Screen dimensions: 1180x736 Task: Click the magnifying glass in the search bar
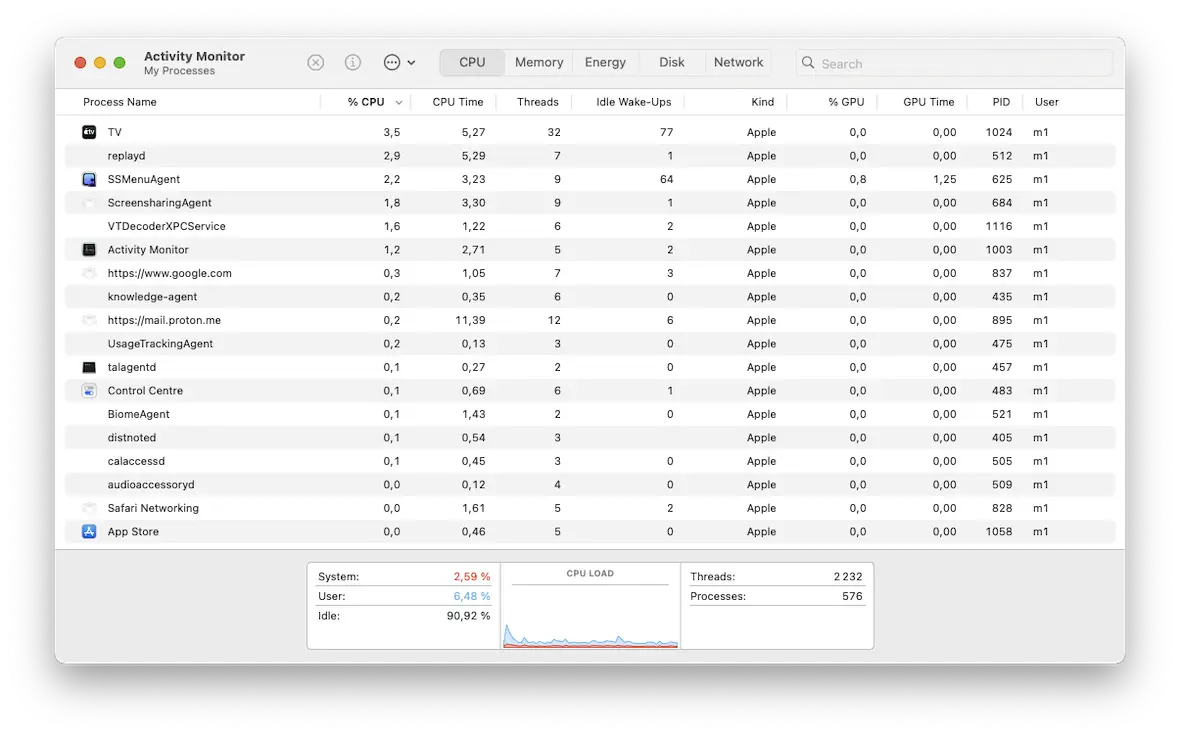click(806, 62)
